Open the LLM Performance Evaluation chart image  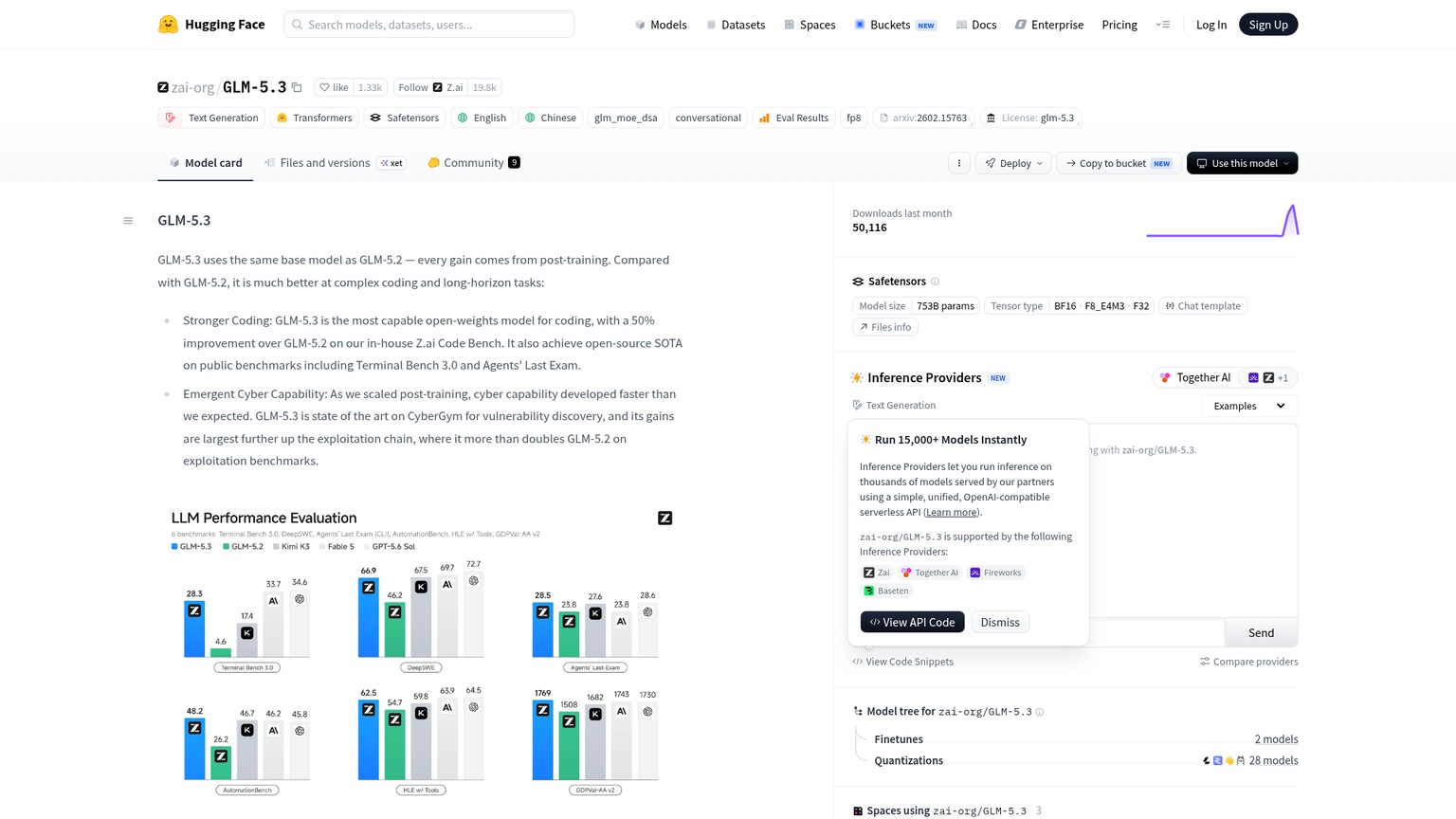point(422,652)
